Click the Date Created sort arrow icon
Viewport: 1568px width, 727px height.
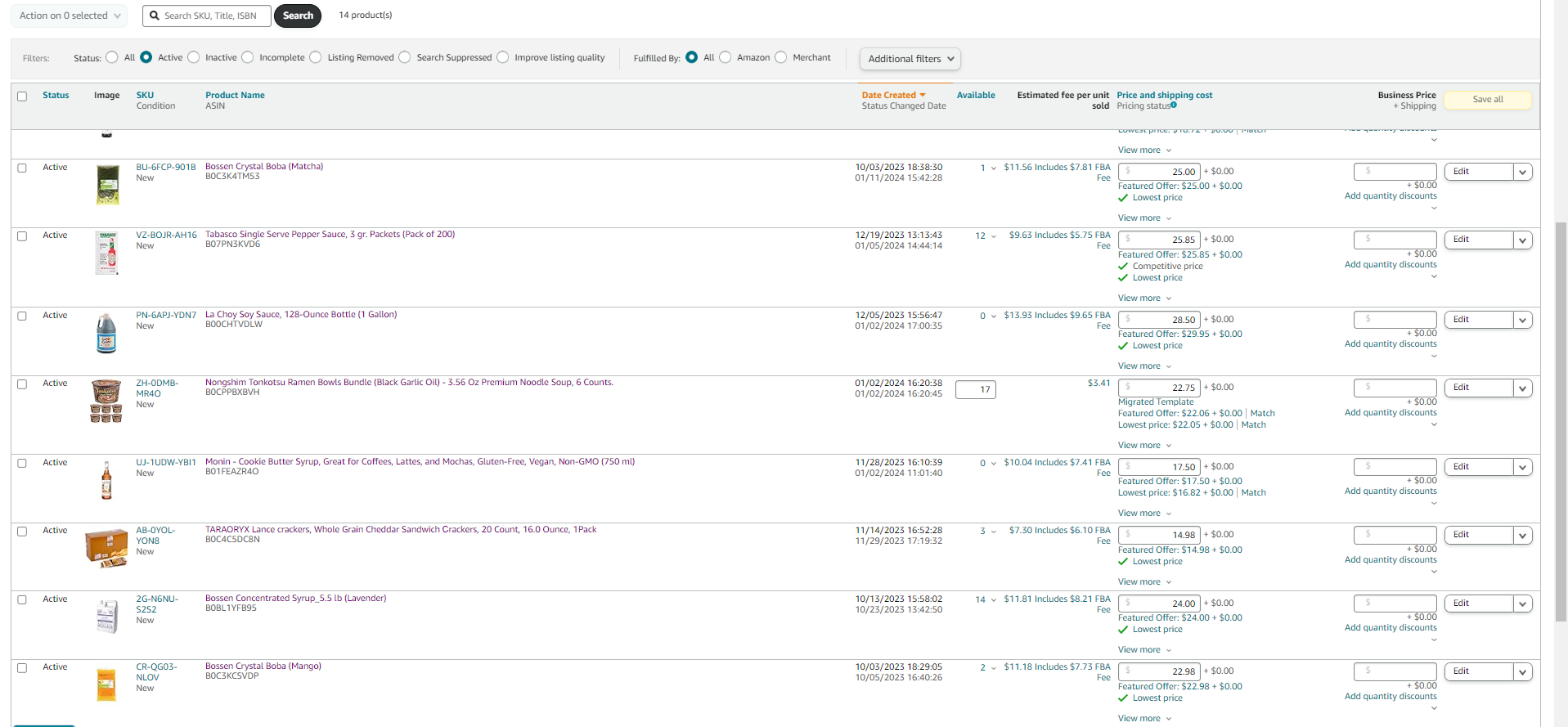tap(923, 96)
